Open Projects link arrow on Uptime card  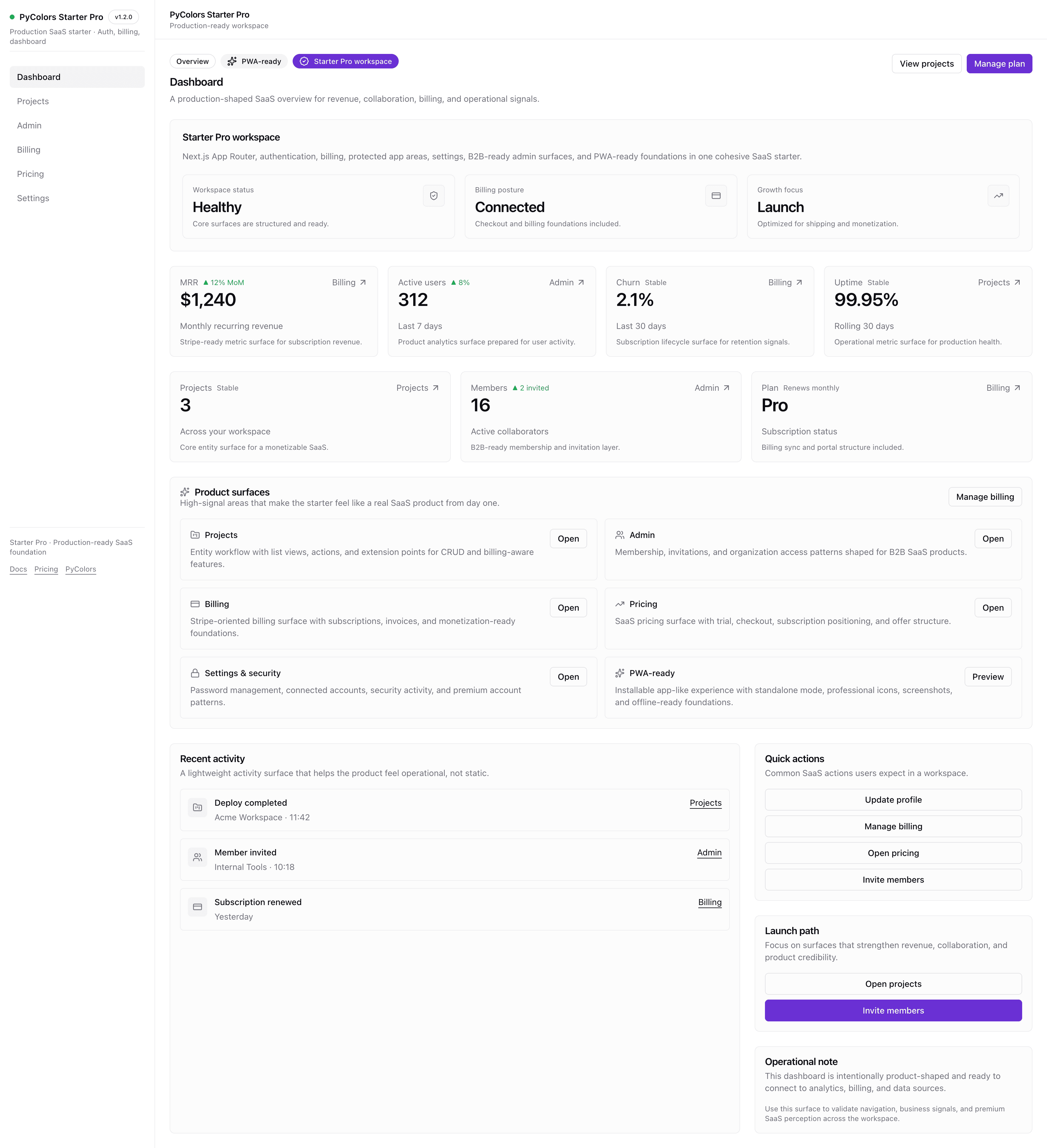[1017, 282]
